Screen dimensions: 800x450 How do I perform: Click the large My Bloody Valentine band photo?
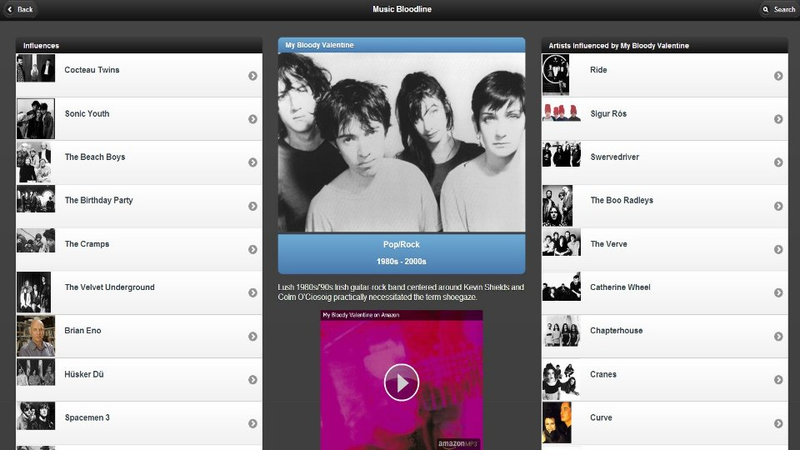coord(402,142)
